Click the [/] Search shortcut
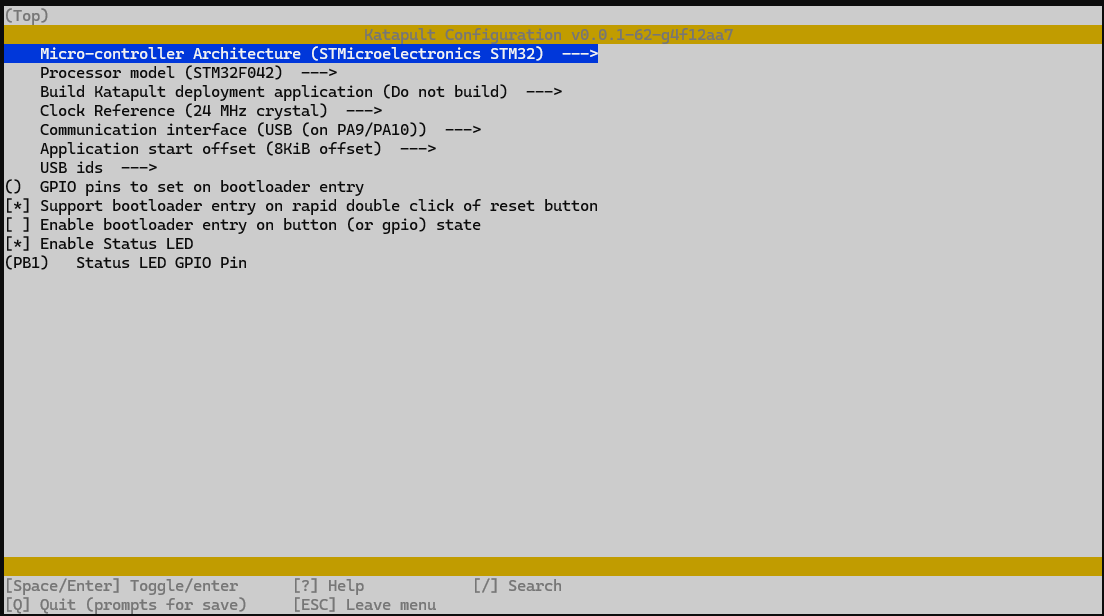 pyautogui.click(x=517, y=586)
